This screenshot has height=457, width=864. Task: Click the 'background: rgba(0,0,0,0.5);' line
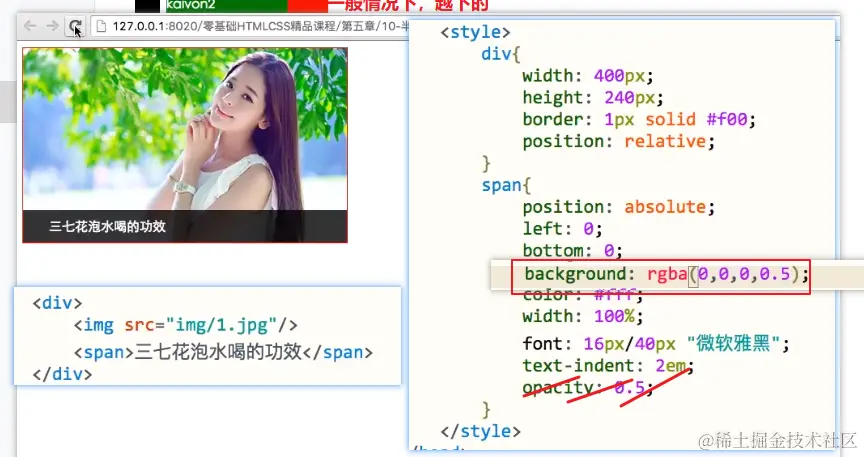pos(666,274)
